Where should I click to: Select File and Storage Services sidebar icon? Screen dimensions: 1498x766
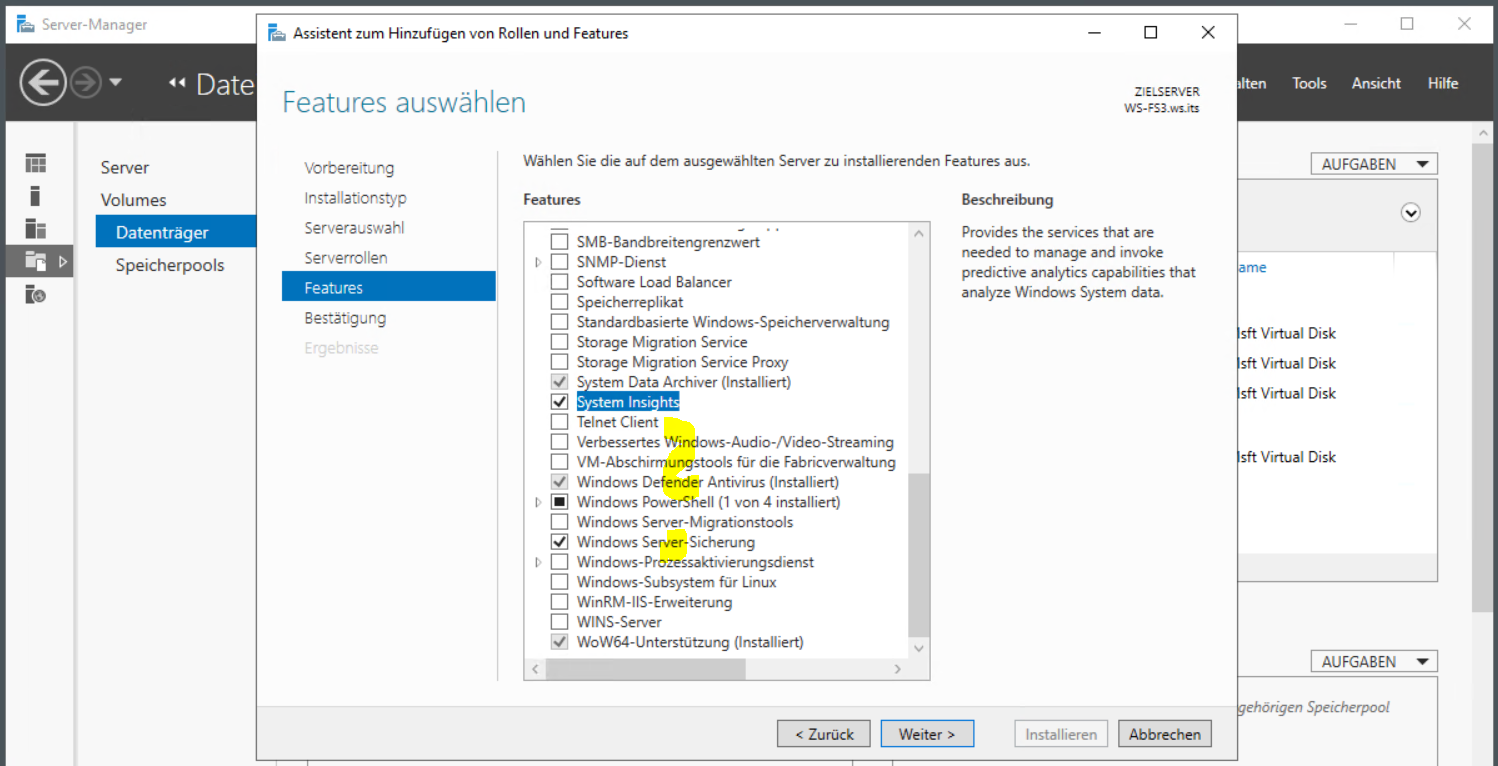point(36,262)
